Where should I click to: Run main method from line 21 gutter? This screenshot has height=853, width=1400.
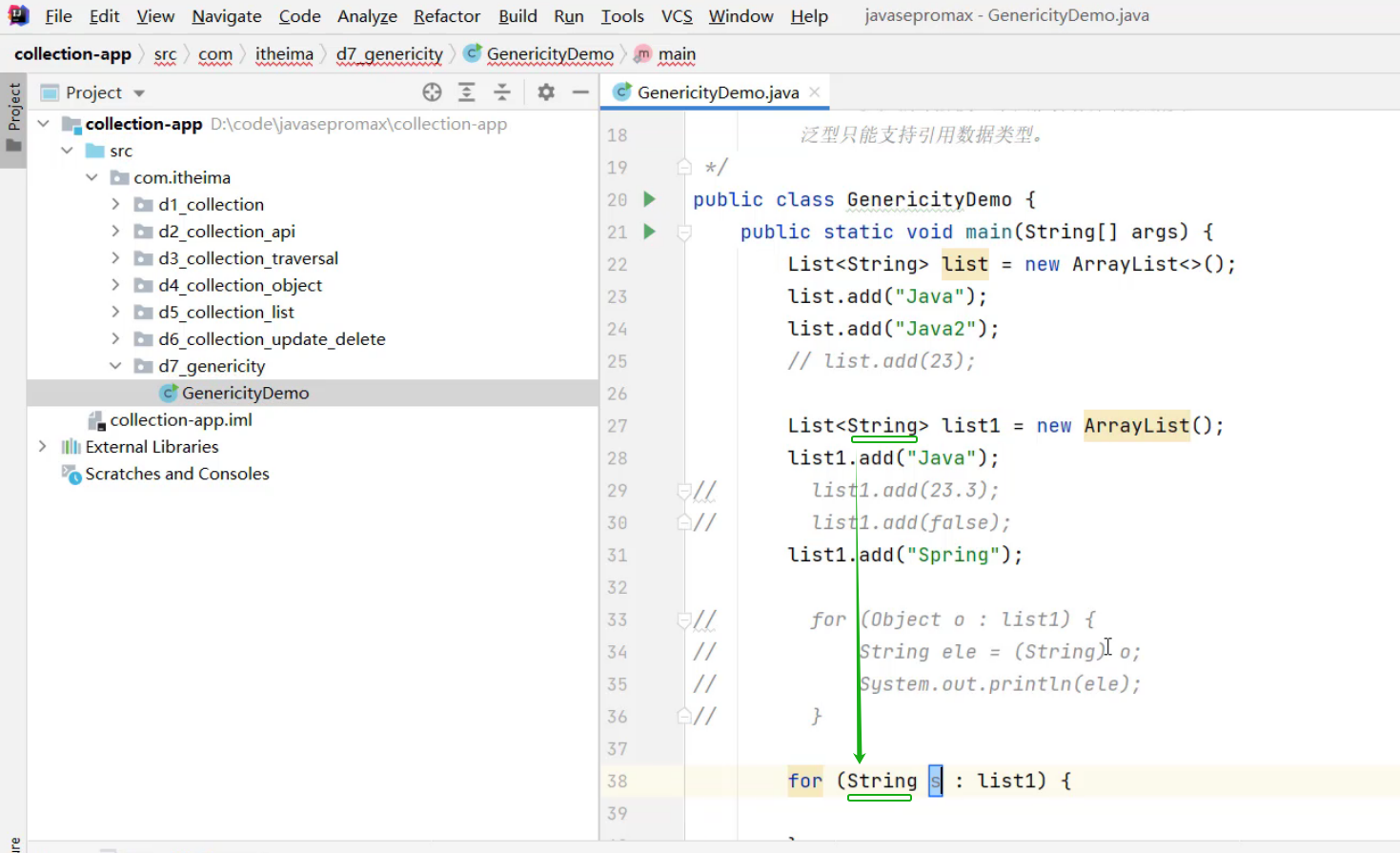point(649,232)
